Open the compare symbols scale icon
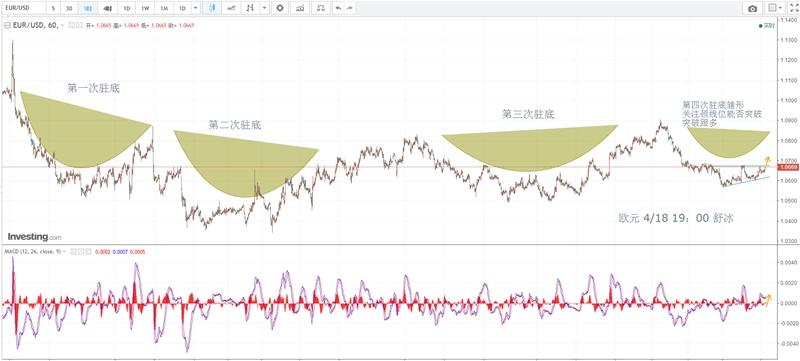Viewport: 800px width, 361px height. pyautogui.click(x=320, y=9)
